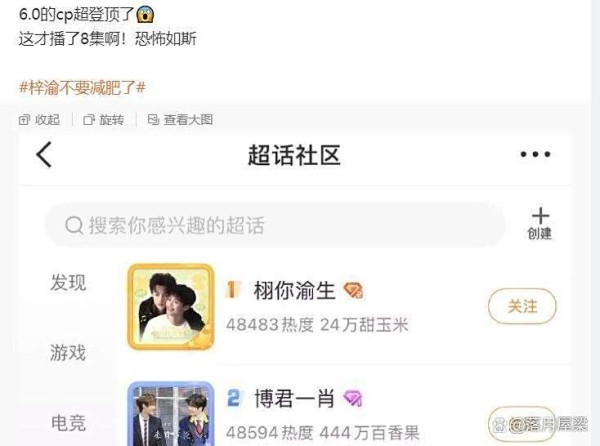This screenshot has height=446, width=600.
Task: Focus the 搜索你感兴趣的超话 search field
Action: coord(275,225)
